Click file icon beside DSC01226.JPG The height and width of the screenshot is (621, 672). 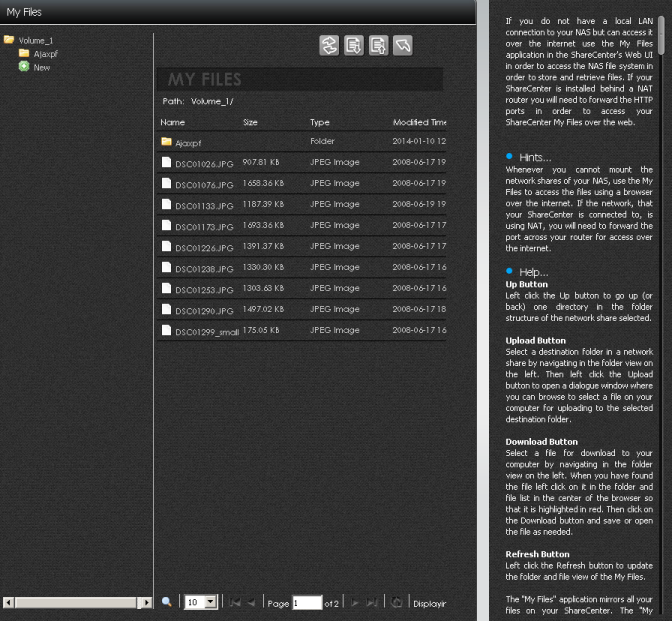[166, 246]
